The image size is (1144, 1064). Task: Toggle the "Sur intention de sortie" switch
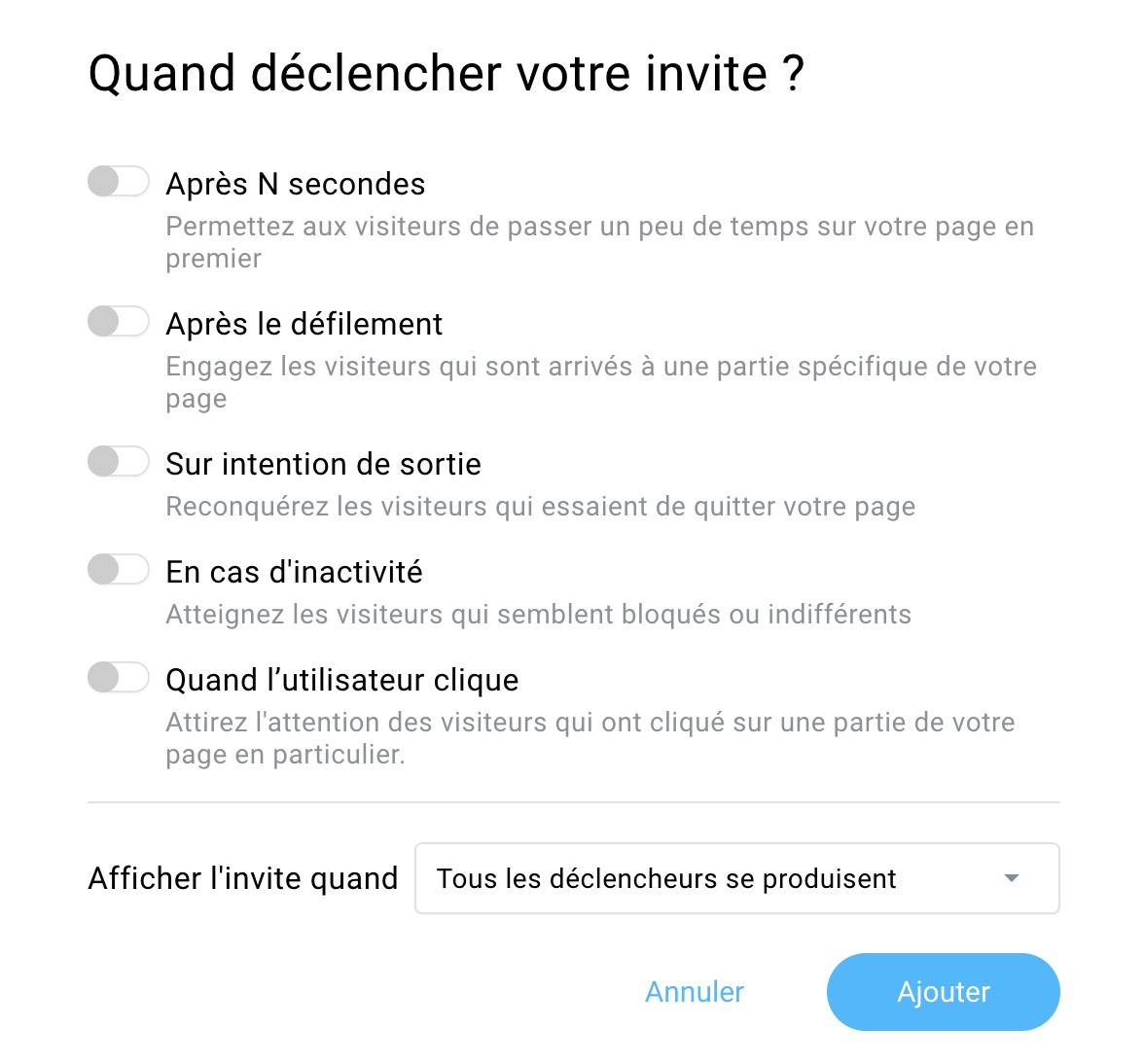point(118,462)
